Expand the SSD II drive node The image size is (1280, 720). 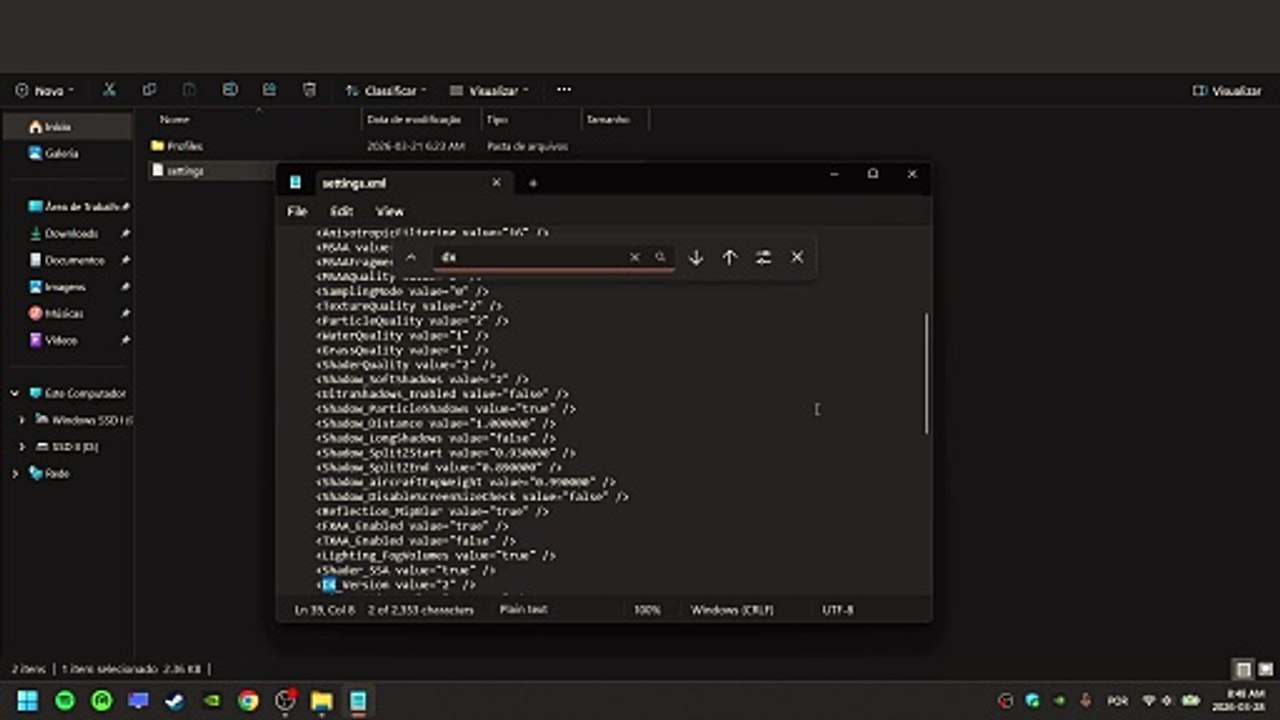(22, 447)
